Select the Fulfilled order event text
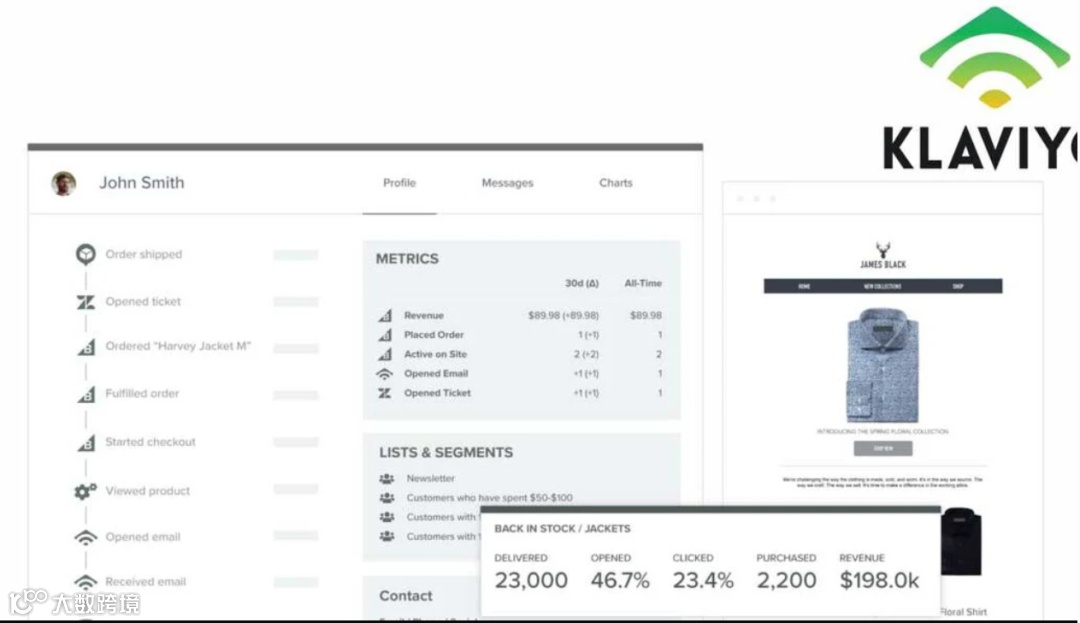 click(x=142, y=394)
